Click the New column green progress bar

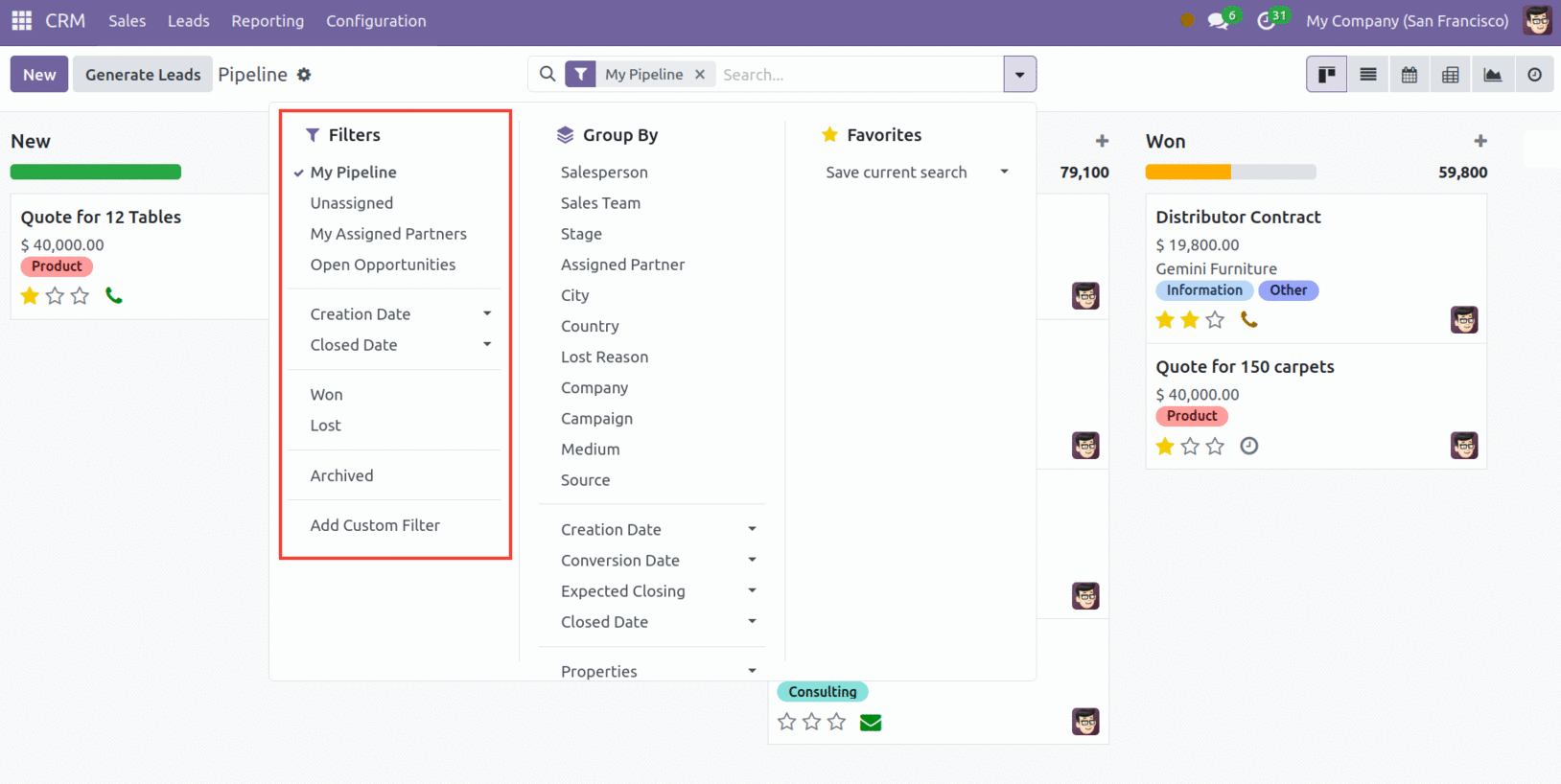pos(96,172)
